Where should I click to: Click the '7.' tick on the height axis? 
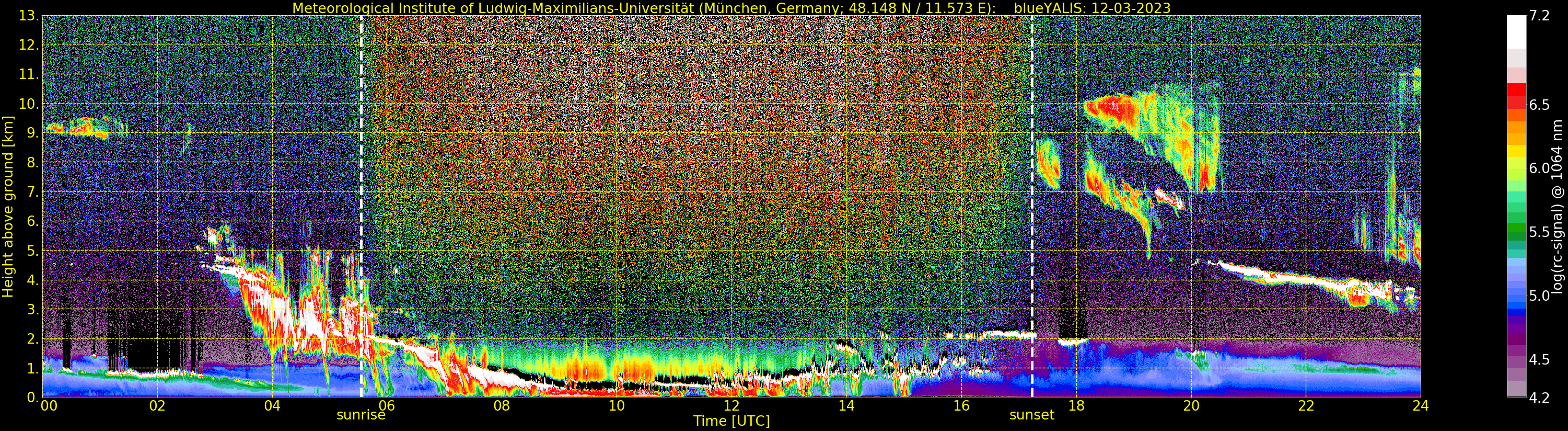tap(32, 192)
